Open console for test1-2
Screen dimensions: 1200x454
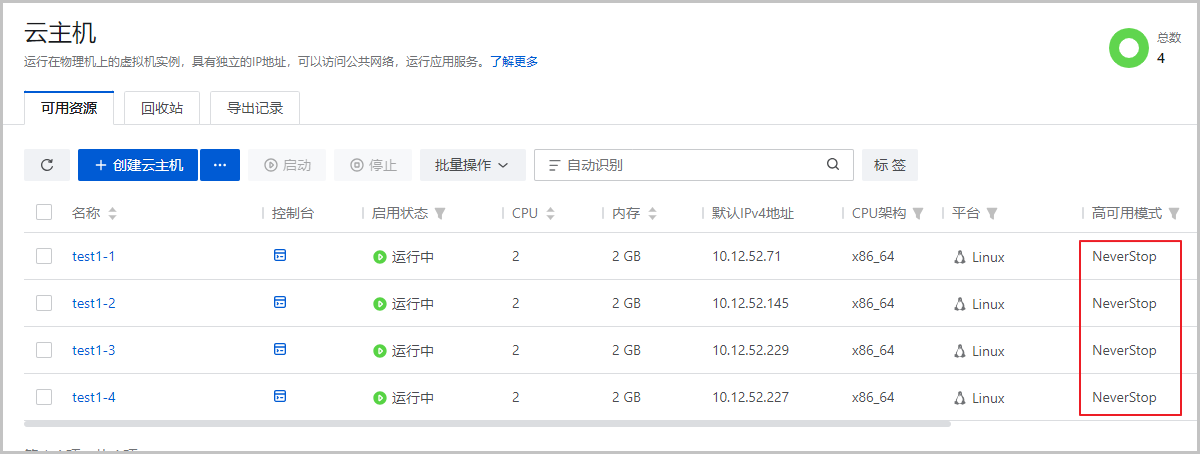[280, 303]
